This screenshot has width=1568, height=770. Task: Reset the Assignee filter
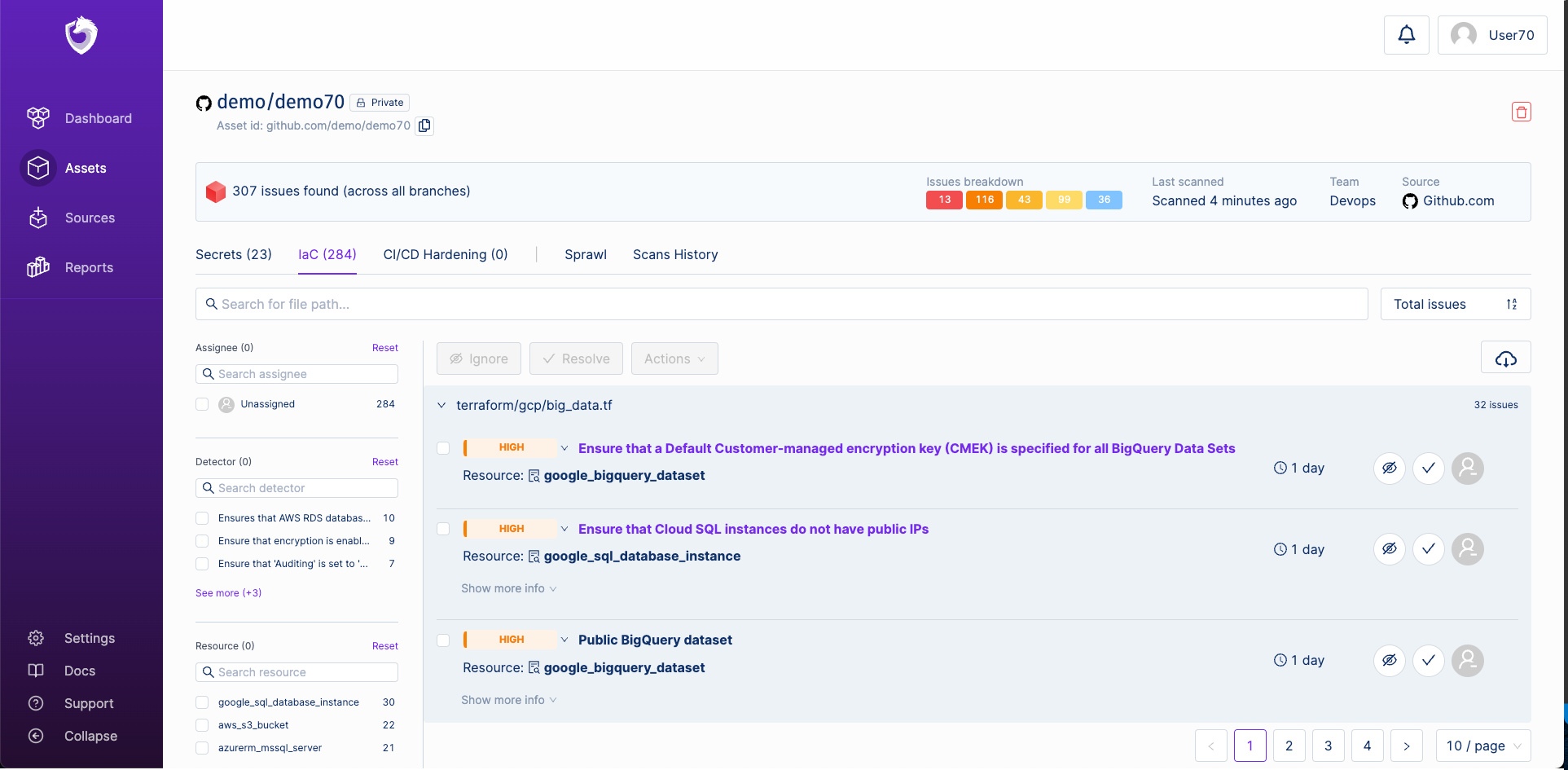tap(385, 348)
